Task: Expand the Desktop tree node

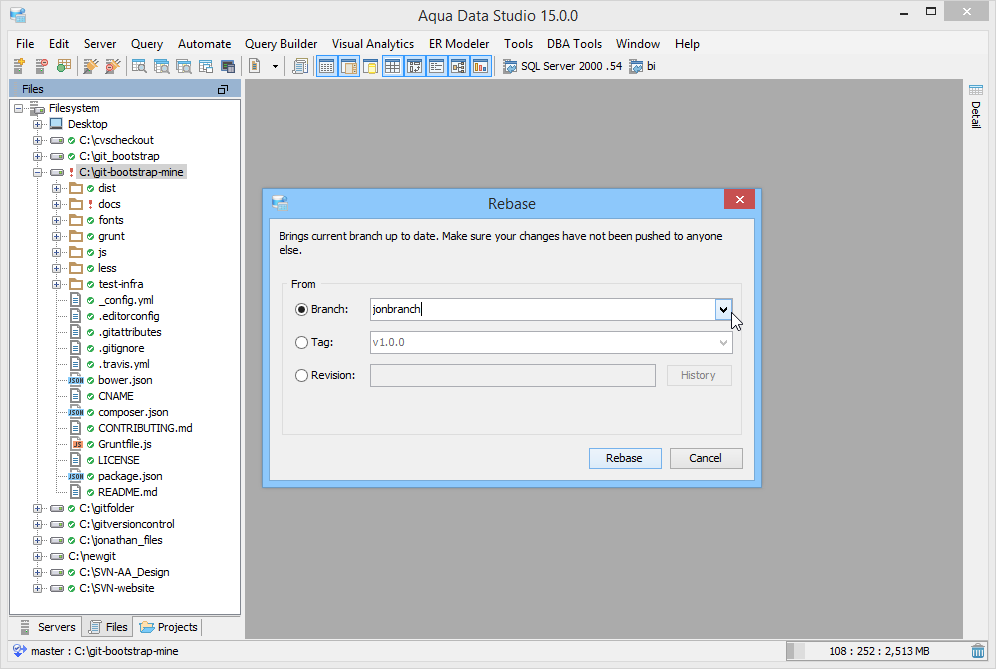Action: click(x=37, y=124)
